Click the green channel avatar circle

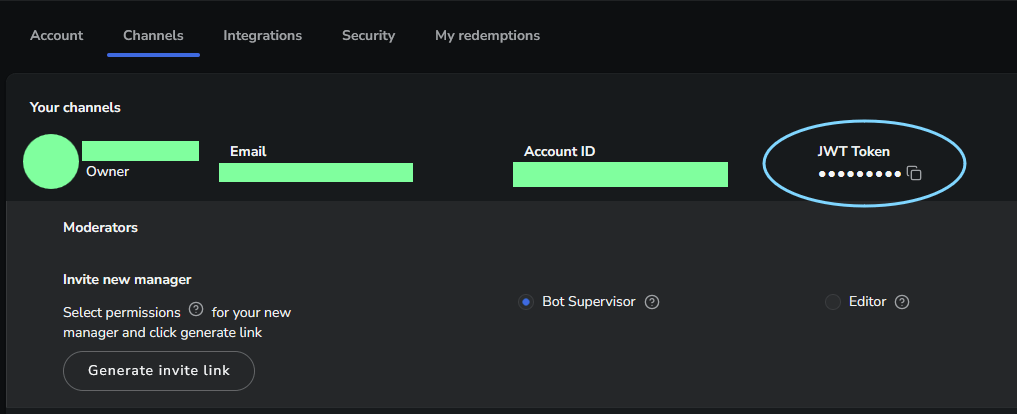pyautogui.click(x=51, y=162)
